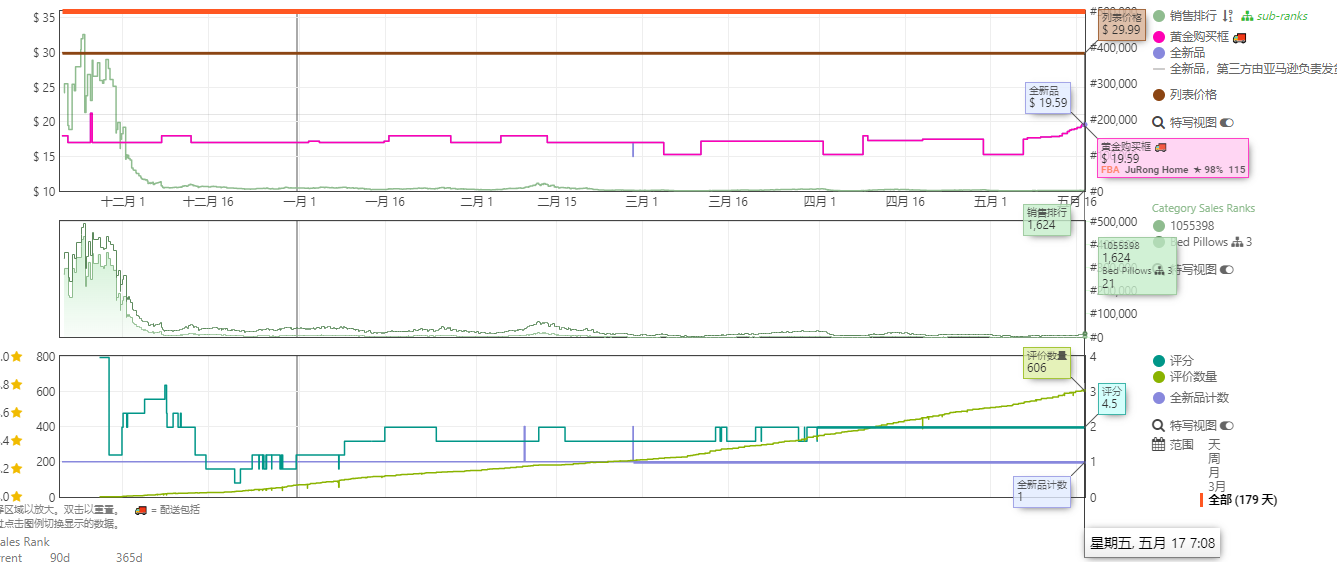The width and height of the screenshot is (1337, 562).
Task: Toggle the 评价数量 review count series
Action: pyautogui.click(x=1185, y=377)
